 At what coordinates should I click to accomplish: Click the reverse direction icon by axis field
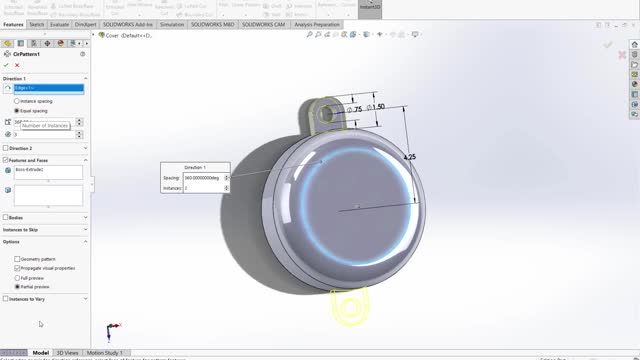(x=8, y=88)
